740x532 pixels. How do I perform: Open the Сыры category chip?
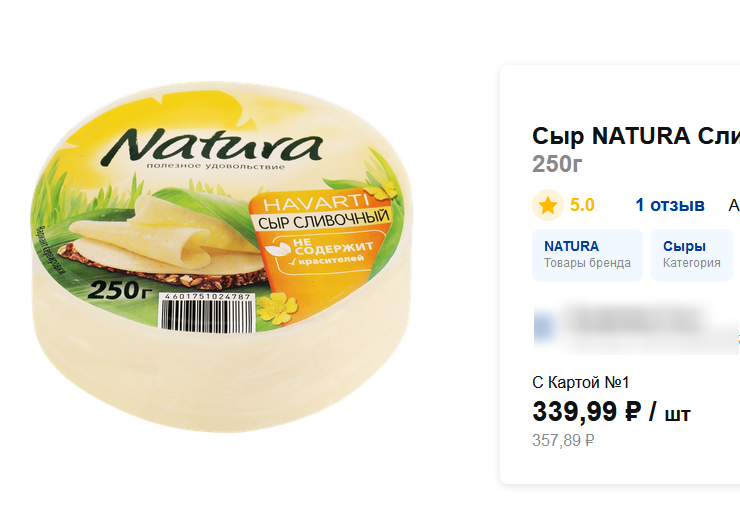(691, 255)
